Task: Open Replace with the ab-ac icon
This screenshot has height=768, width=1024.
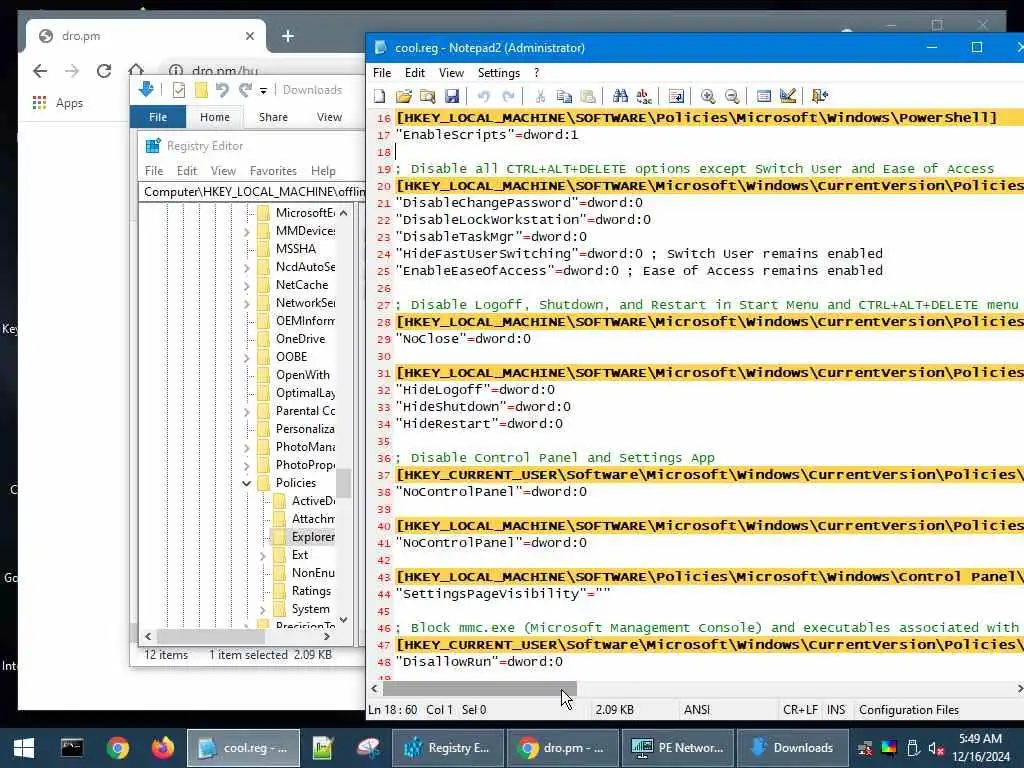Action: pos(644,97)
